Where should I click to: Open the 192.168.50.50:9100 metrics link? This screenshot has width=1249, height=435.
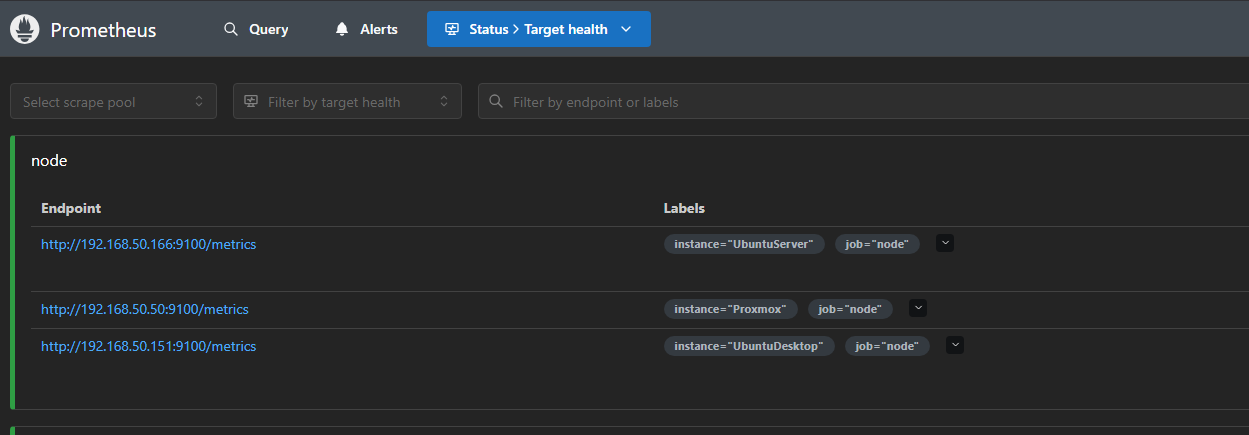[x=145, y=309]
